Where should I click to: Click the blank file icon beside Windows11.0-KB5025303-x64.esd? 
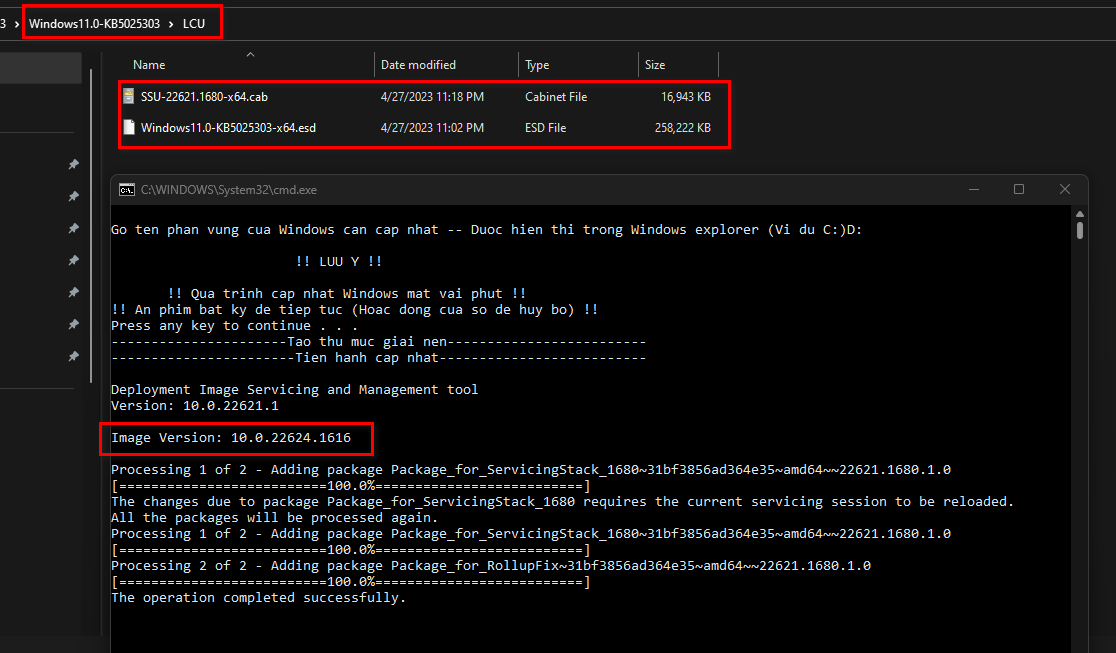[x=129, y=127]
